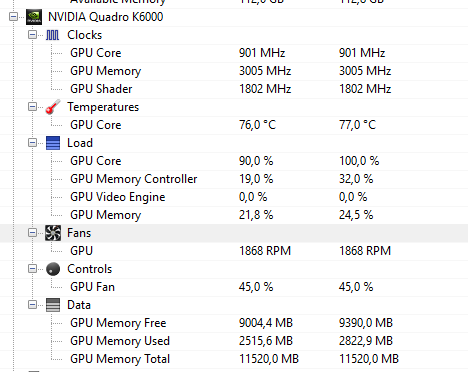Collapse the Load section
468x372 pixels.
32,143
